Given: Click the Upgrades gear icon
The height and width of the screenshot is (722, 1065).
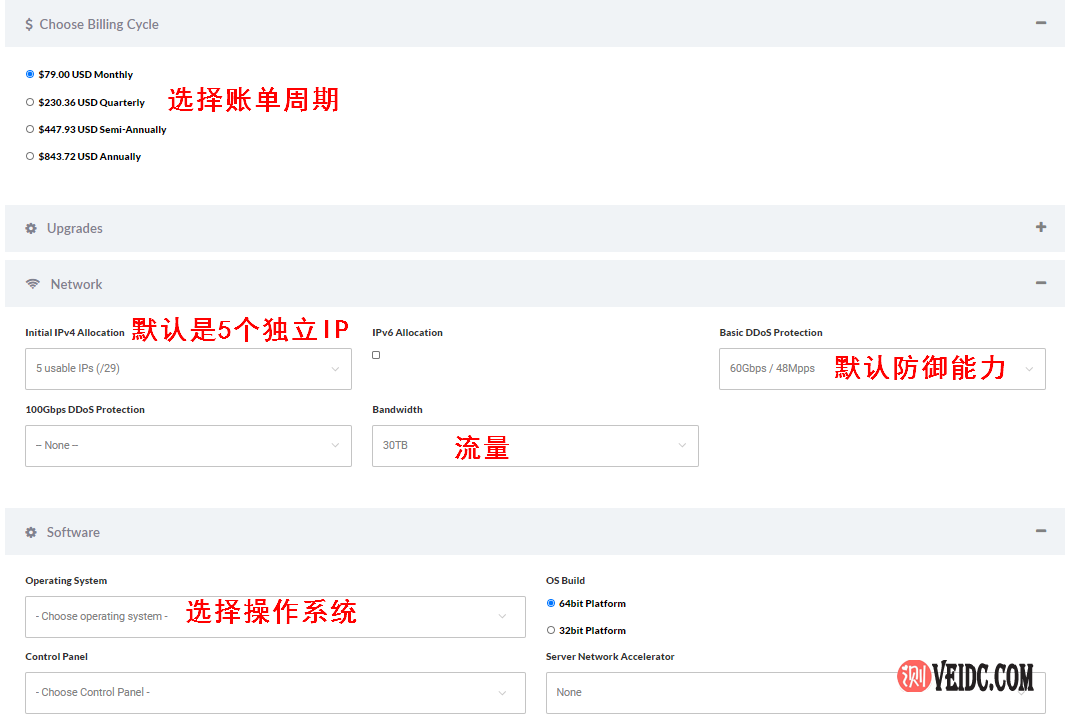Looking at the screenshot, I should 31,228.
